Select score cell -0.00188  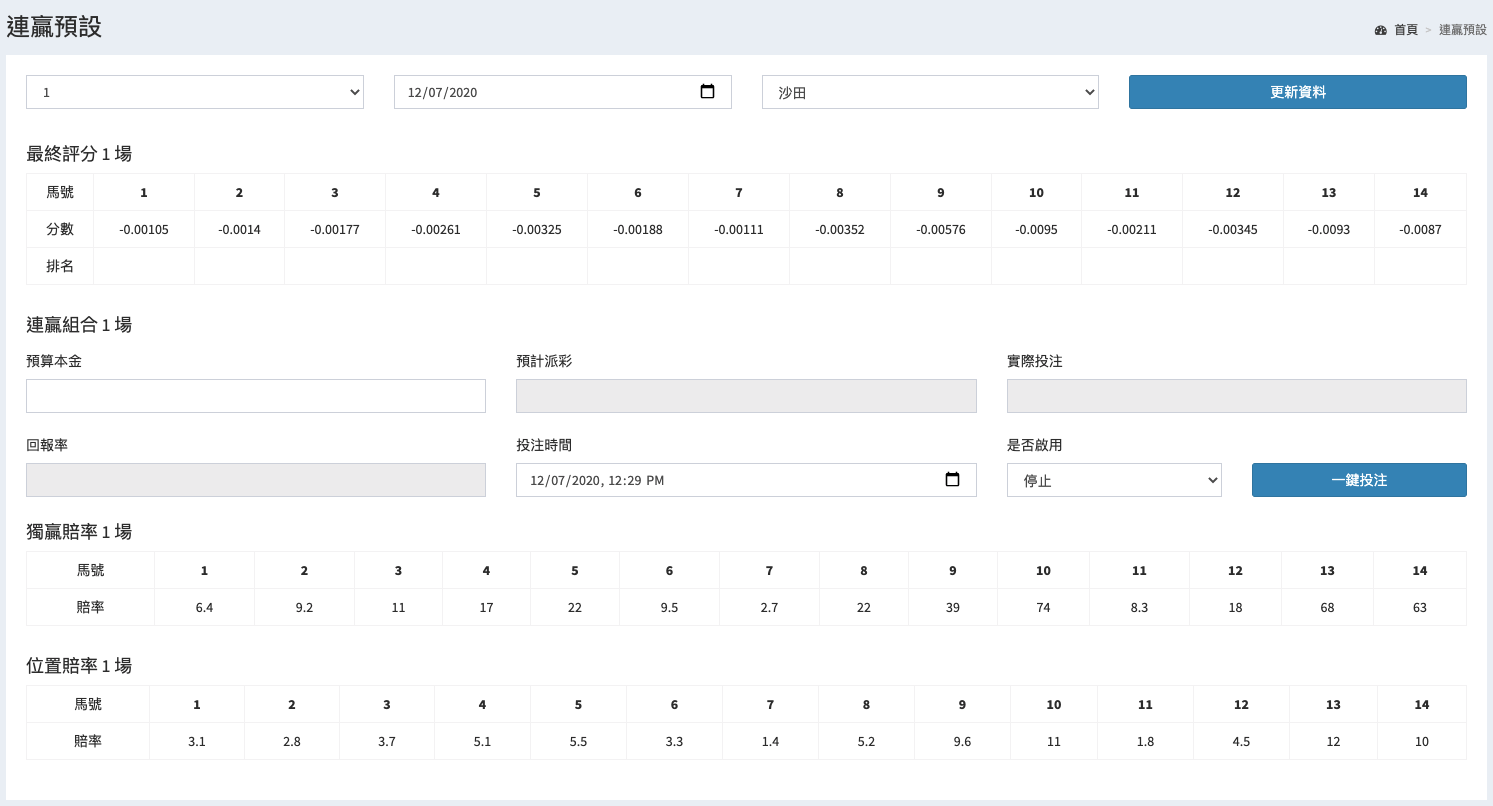tap(638, 229)
